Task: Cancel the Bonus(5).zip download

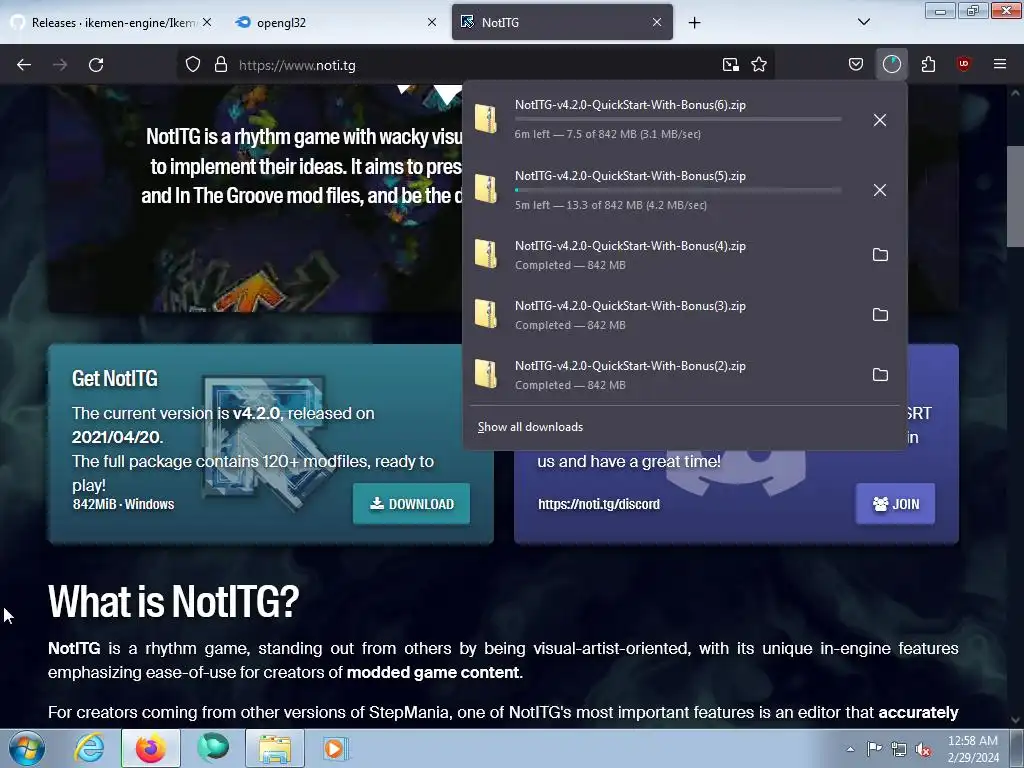Action: coord(880,190)
